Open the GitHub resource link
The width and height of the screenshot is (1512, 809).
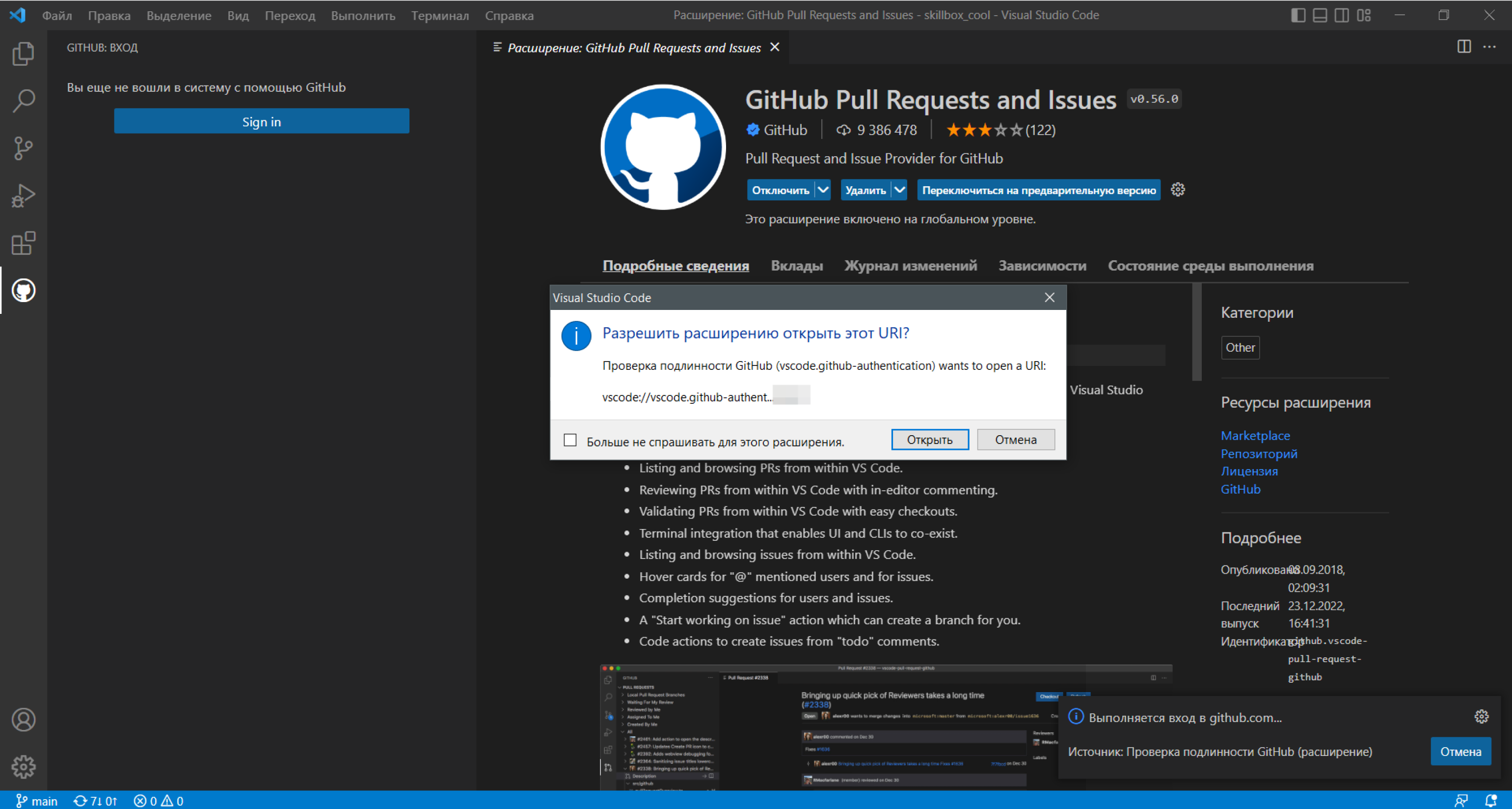coord(1240,489)
